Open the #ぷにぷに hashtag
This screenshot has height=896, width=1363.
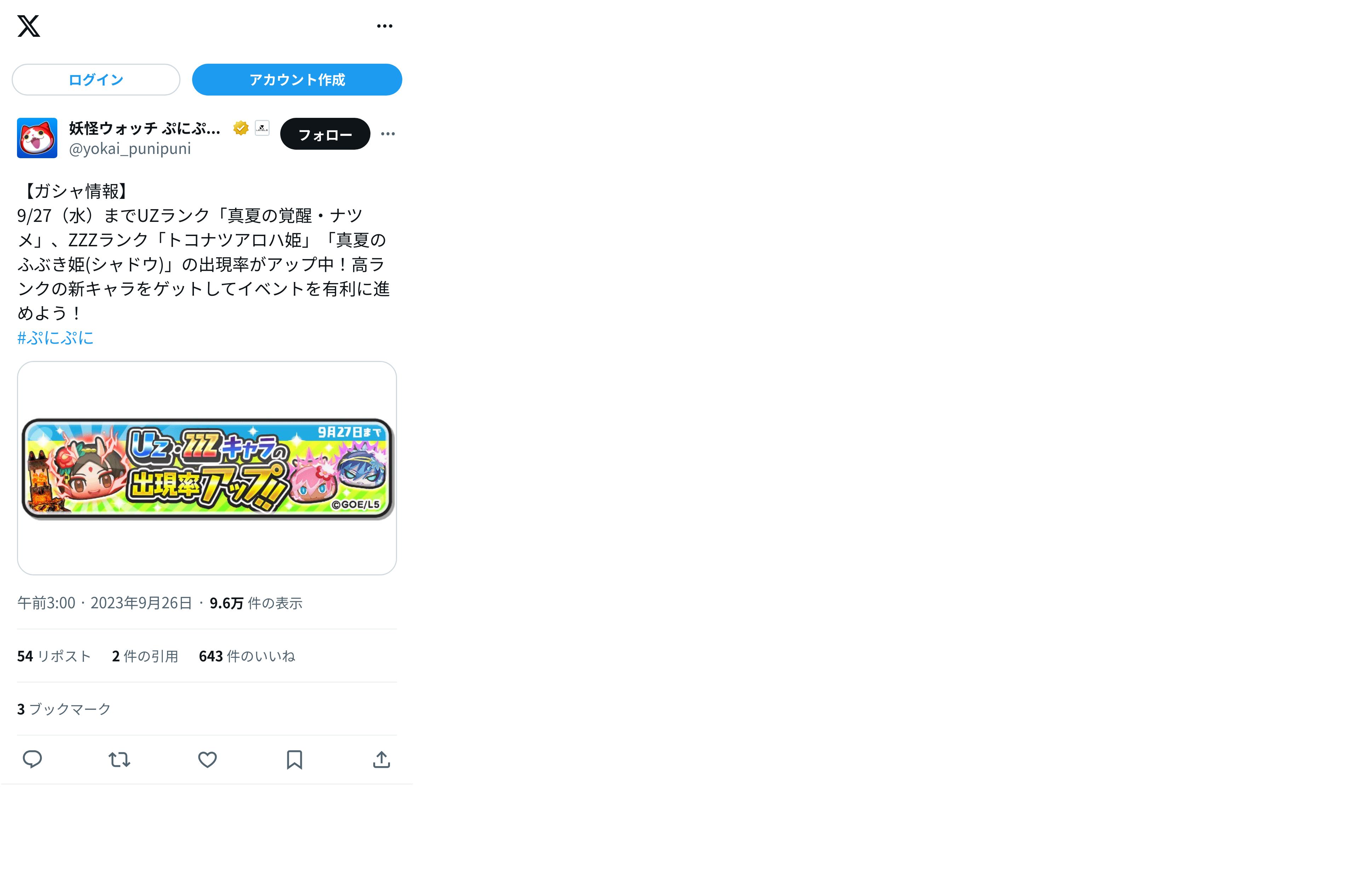point(55,338)
